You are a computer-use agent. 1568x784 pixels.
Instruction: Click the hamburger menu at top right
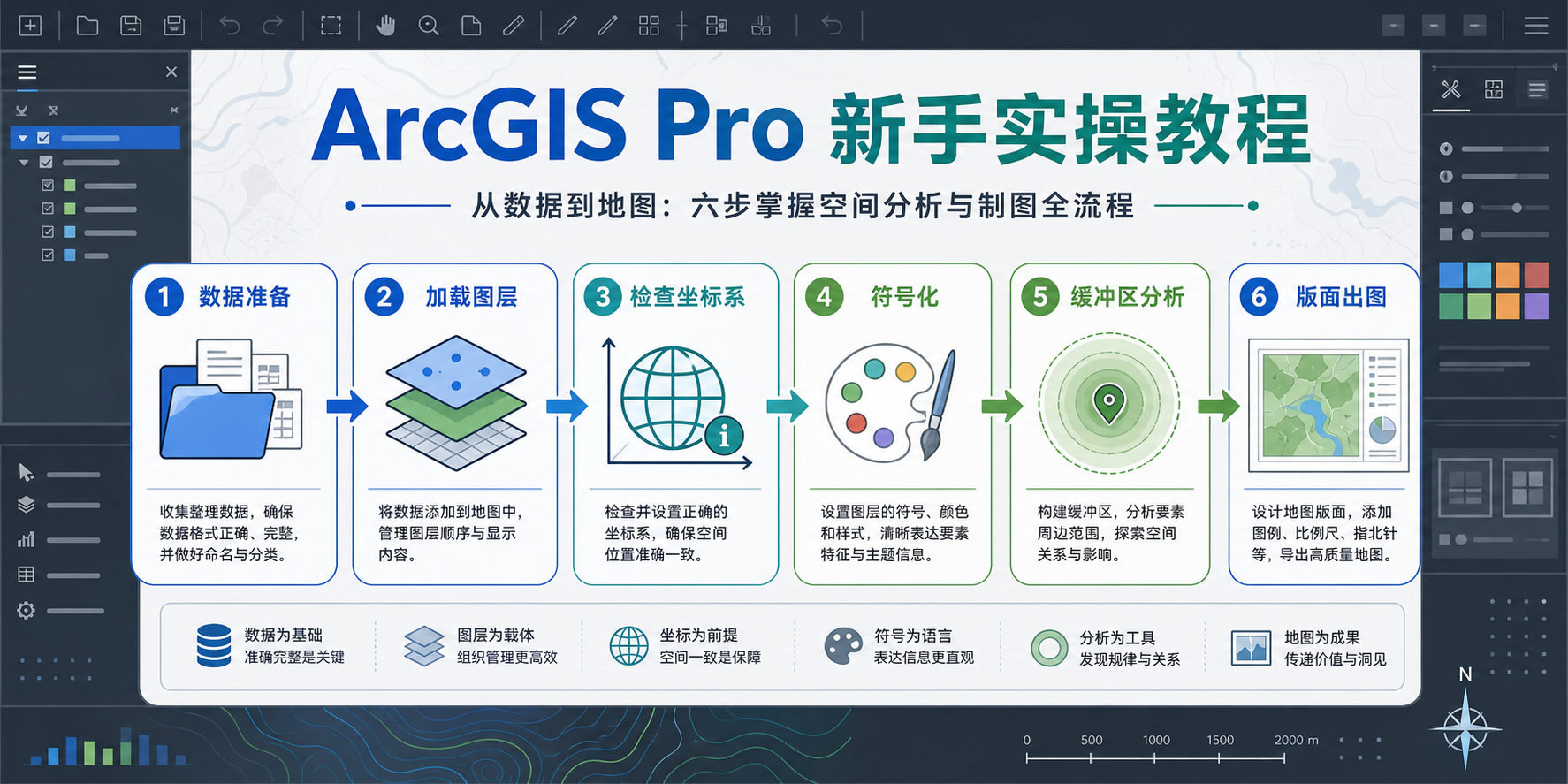(1536, 26)
